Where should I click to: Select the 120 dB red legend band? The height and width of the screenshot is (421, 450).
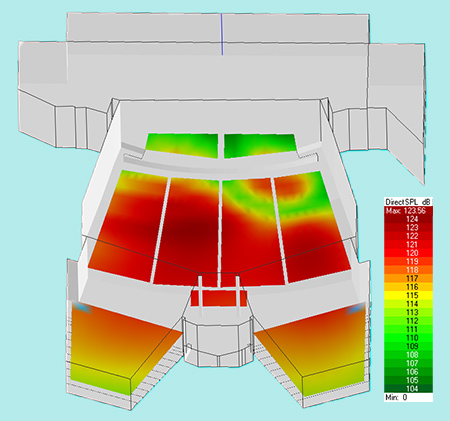408,253
